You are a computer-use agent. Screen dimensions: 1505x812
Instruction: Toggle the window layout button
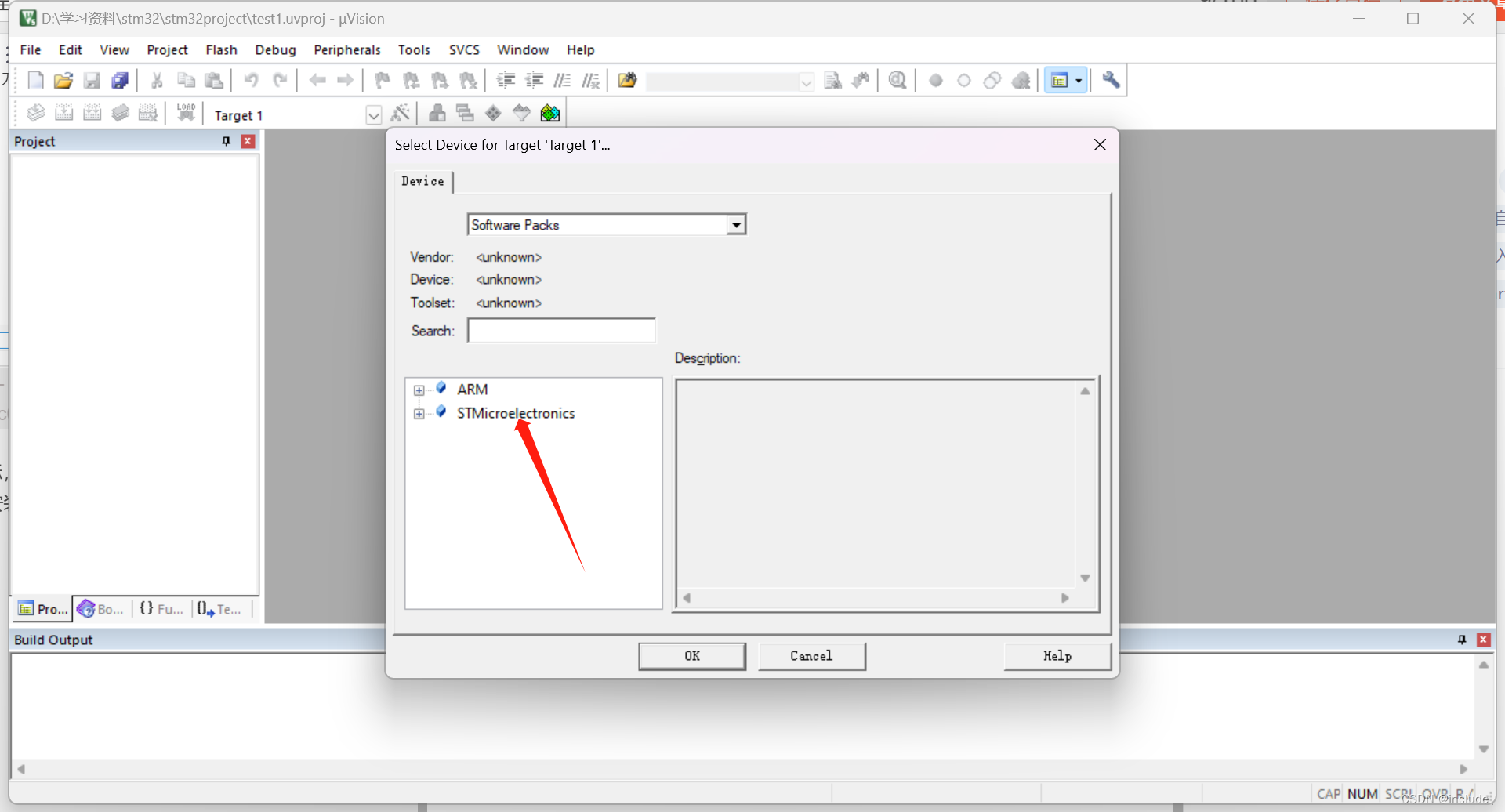[x=1060, y=80]
